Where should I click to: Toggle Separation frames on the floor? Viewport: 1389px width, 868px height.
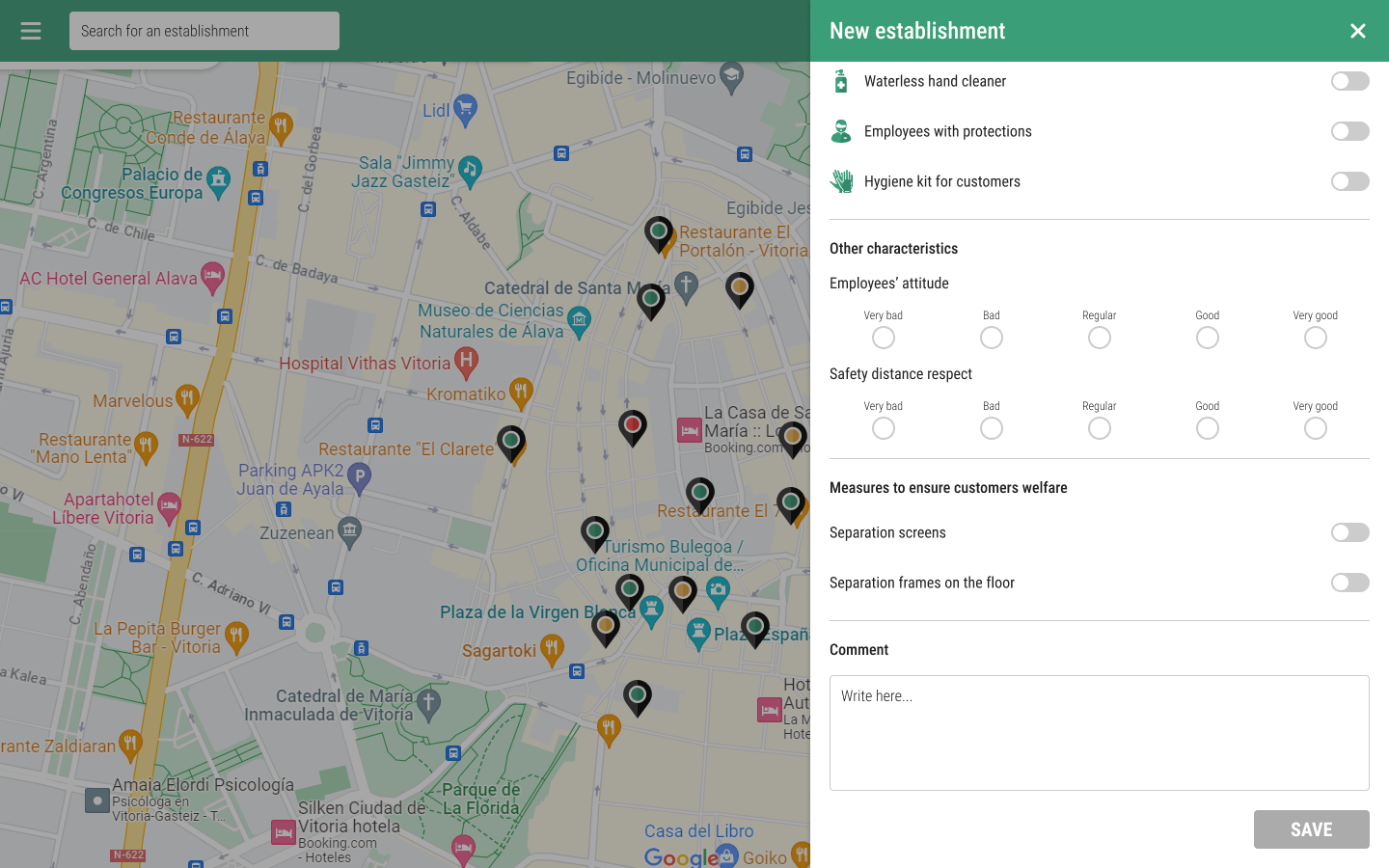click(x=1350, y=583)
